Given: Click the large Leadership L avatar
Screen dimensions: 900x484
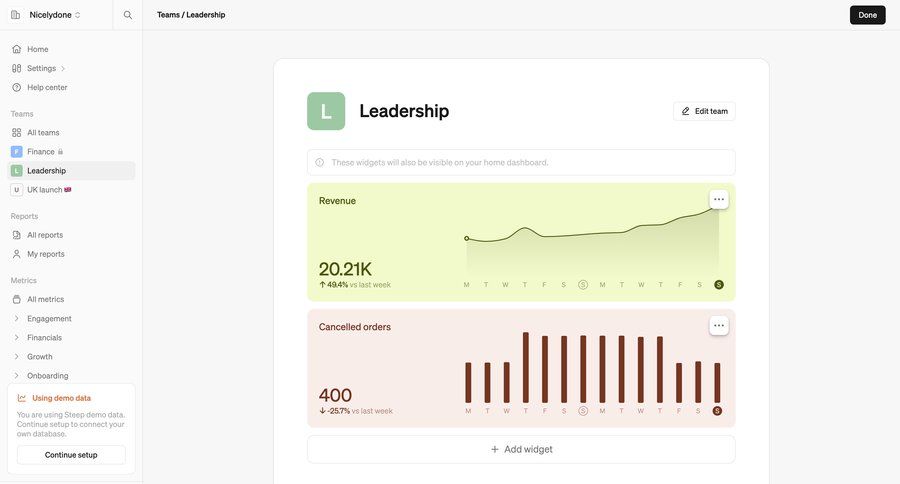Looking at the screenshot, I should coord(326,111).
